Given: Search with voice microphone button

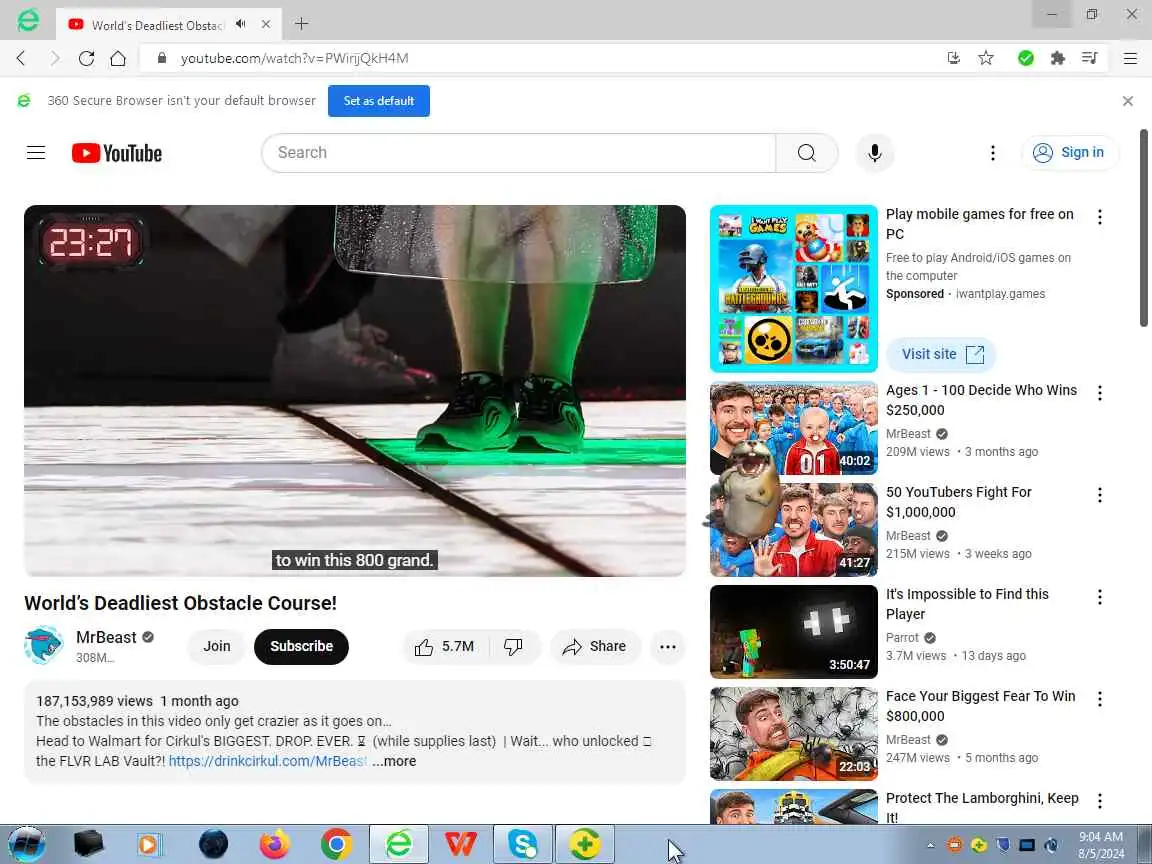Looking at the screenshot, I should (874, 153).
